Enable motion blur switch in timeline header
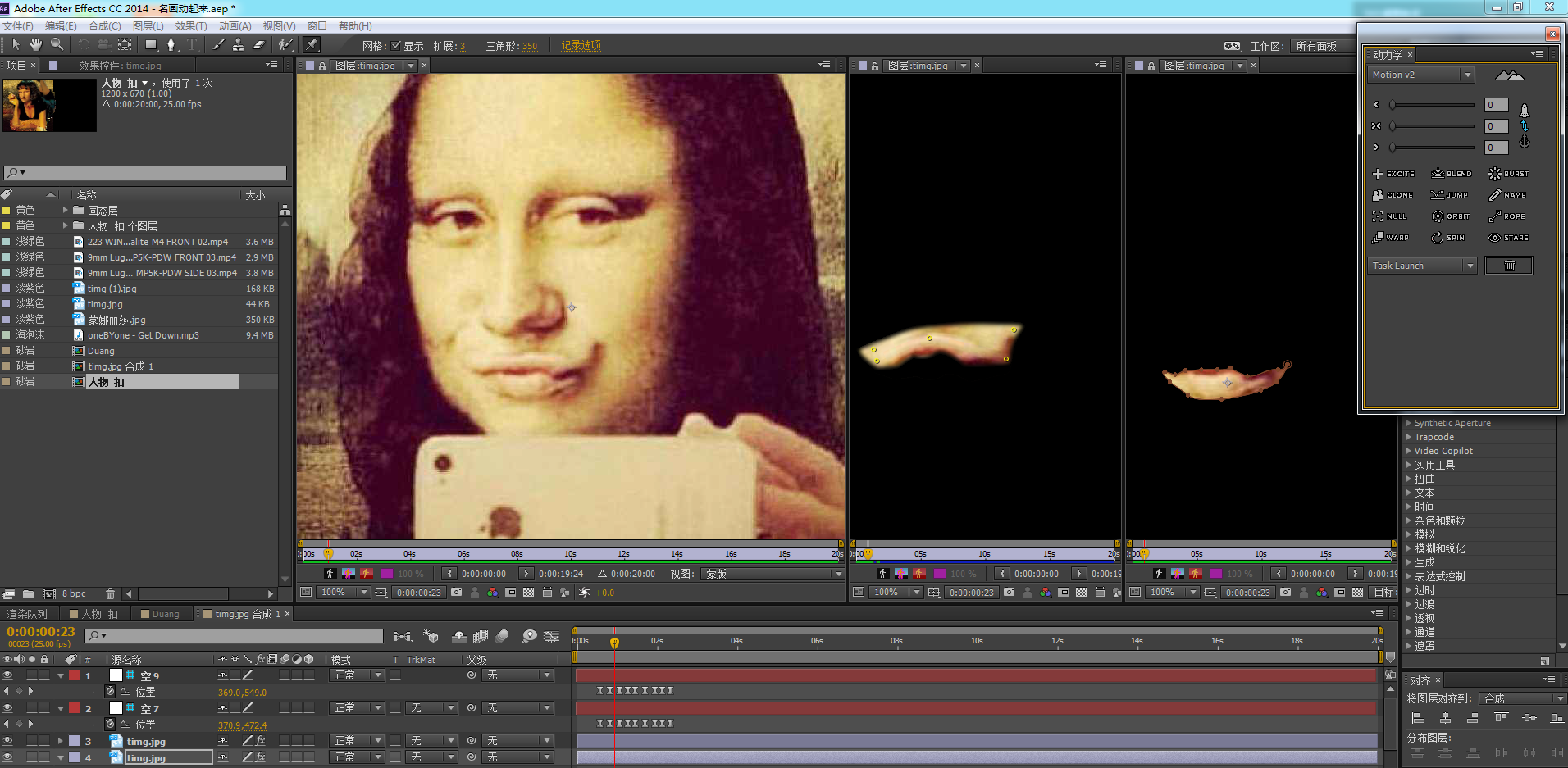1568x768 pixels. (x=502, y=636)
